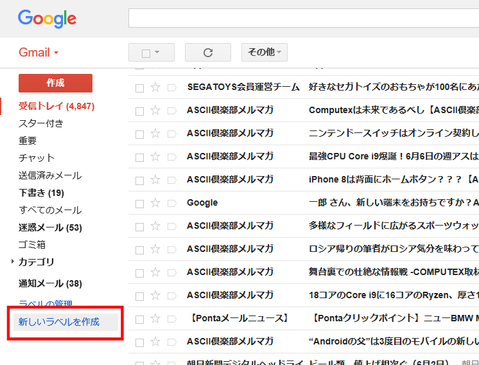Go to 迷惑メール folder
The image size is (479, 365).
50,228
